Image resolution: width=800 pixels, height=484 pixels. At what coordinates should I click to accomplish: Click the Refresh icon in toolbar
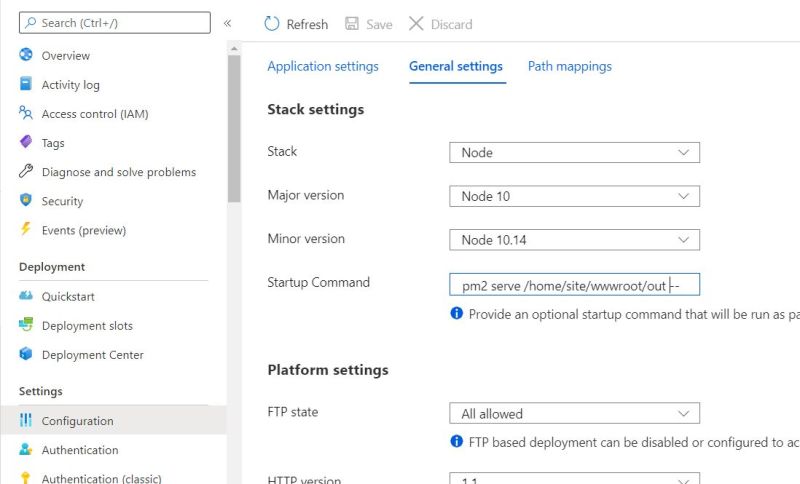click(x=272, y=24)
